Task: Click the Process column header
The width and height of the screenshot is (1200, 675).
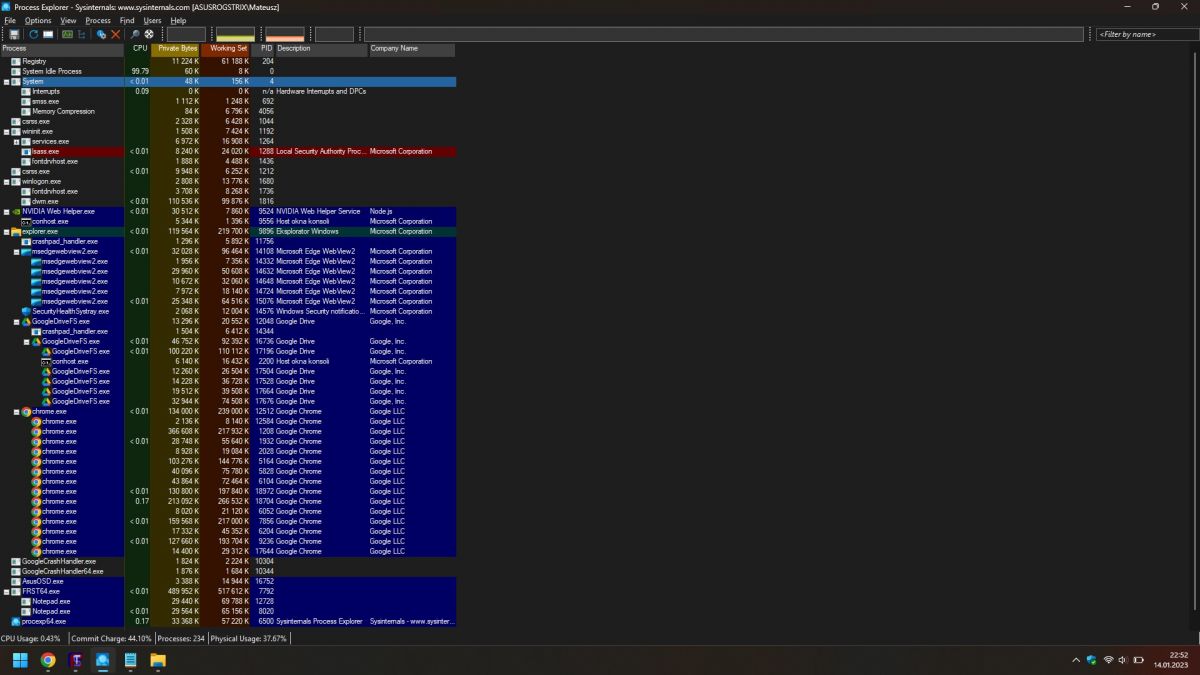Action: pyautogui.click(x=62, y=49)
